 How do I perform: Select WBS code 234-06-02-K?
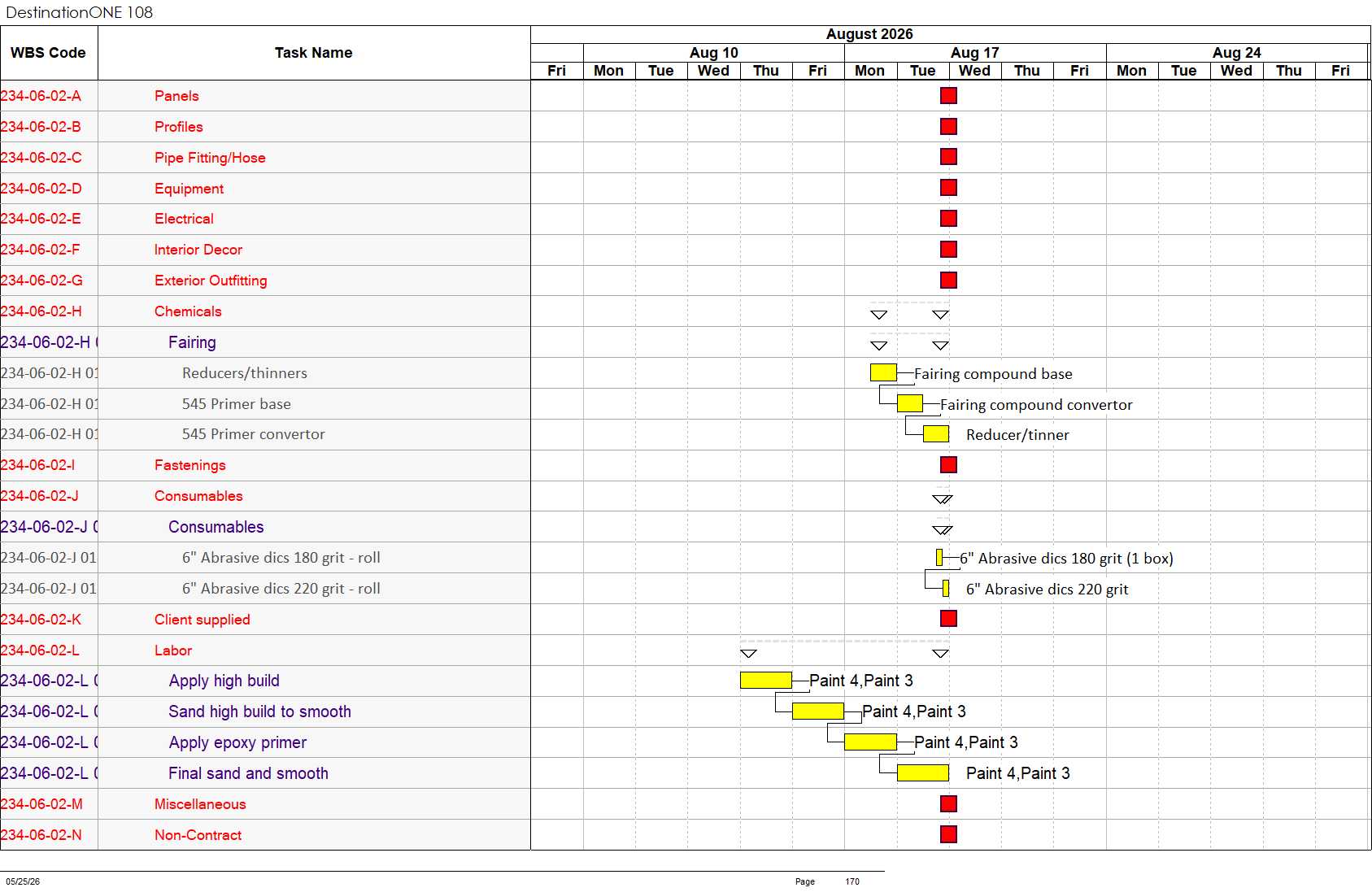click(41, 620)
